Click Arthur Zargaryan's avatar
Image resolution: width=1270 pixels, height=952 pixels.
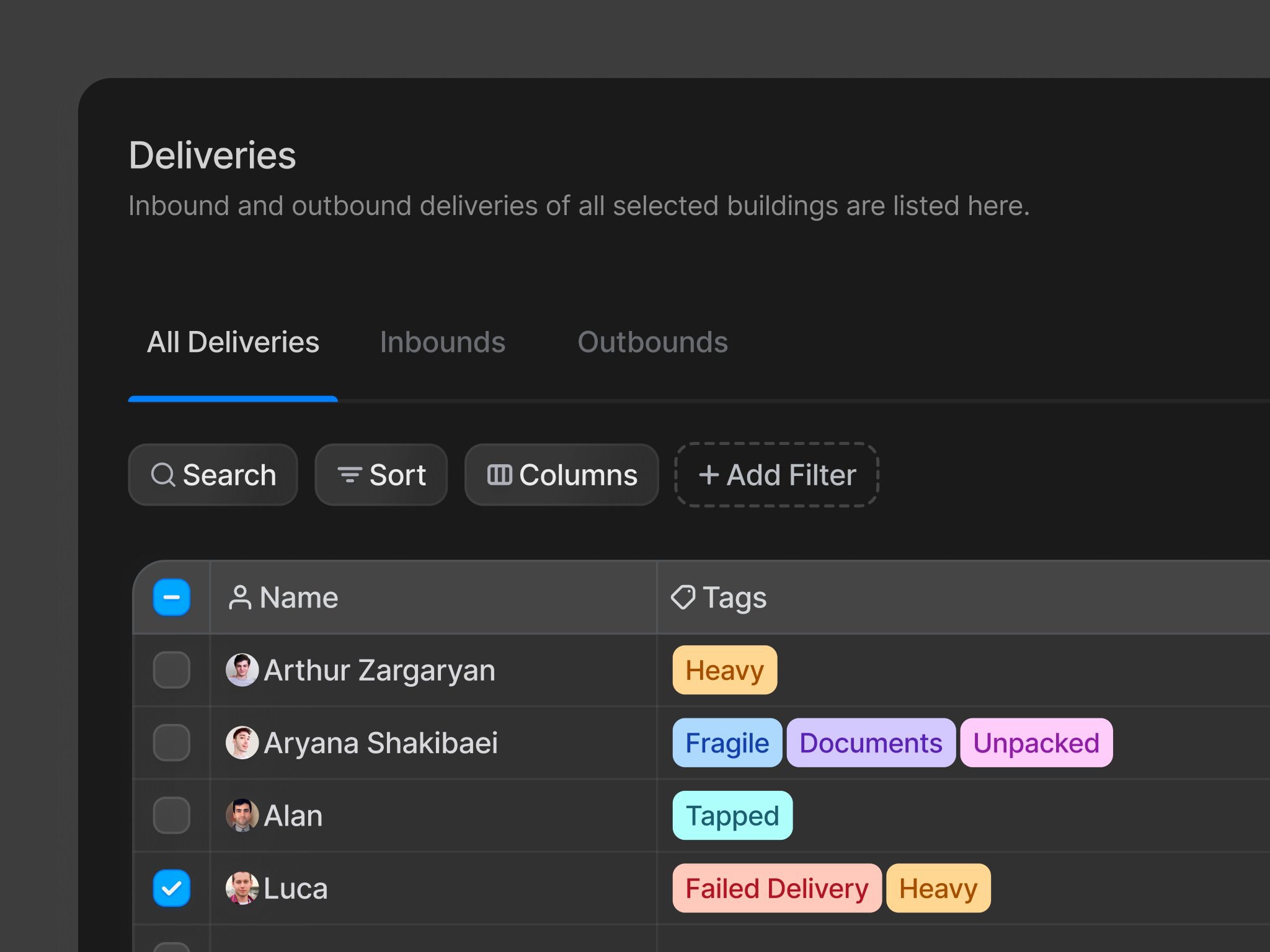pos(242,670)
